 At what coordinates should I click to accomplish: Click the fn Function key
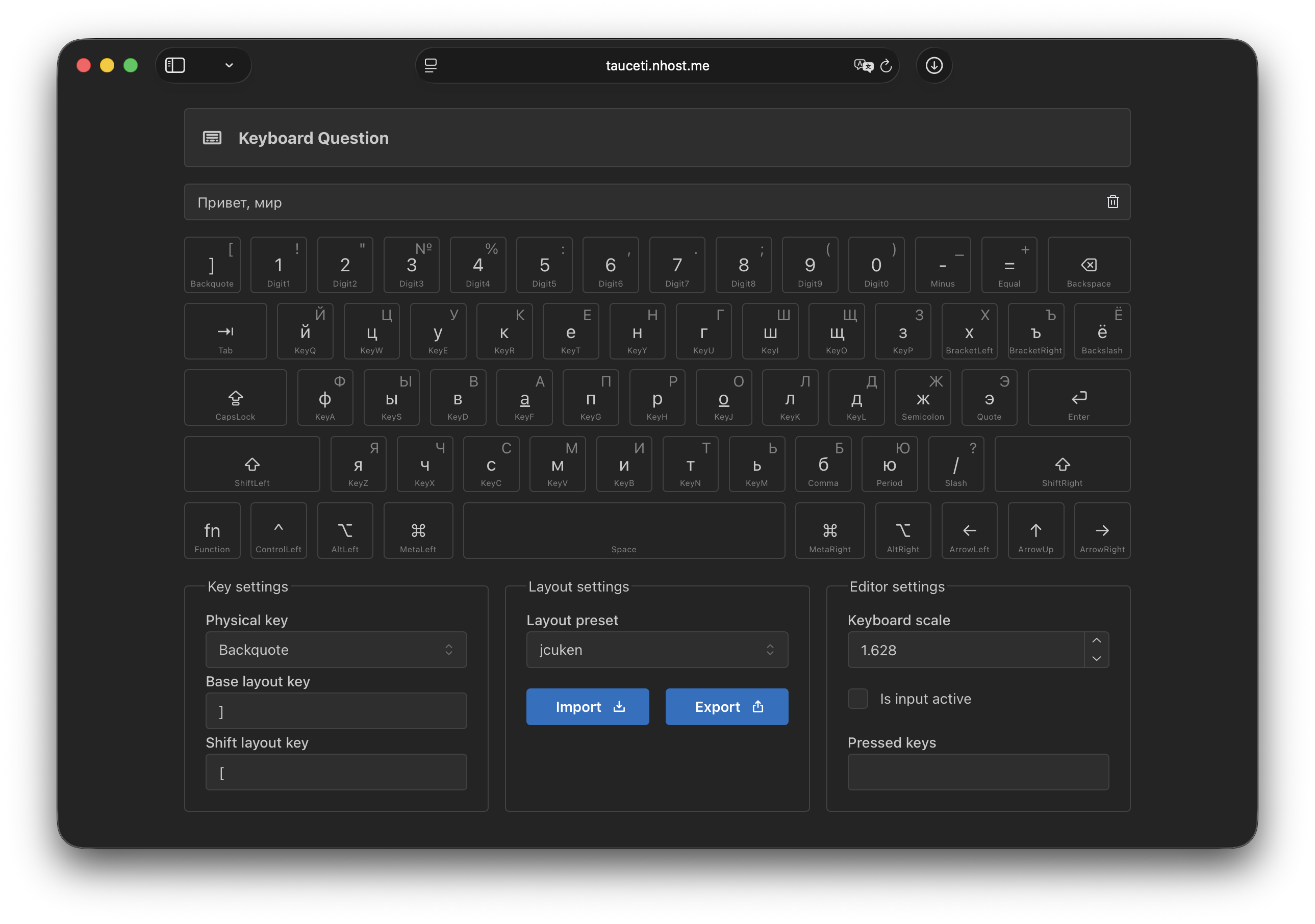(212, 530)
